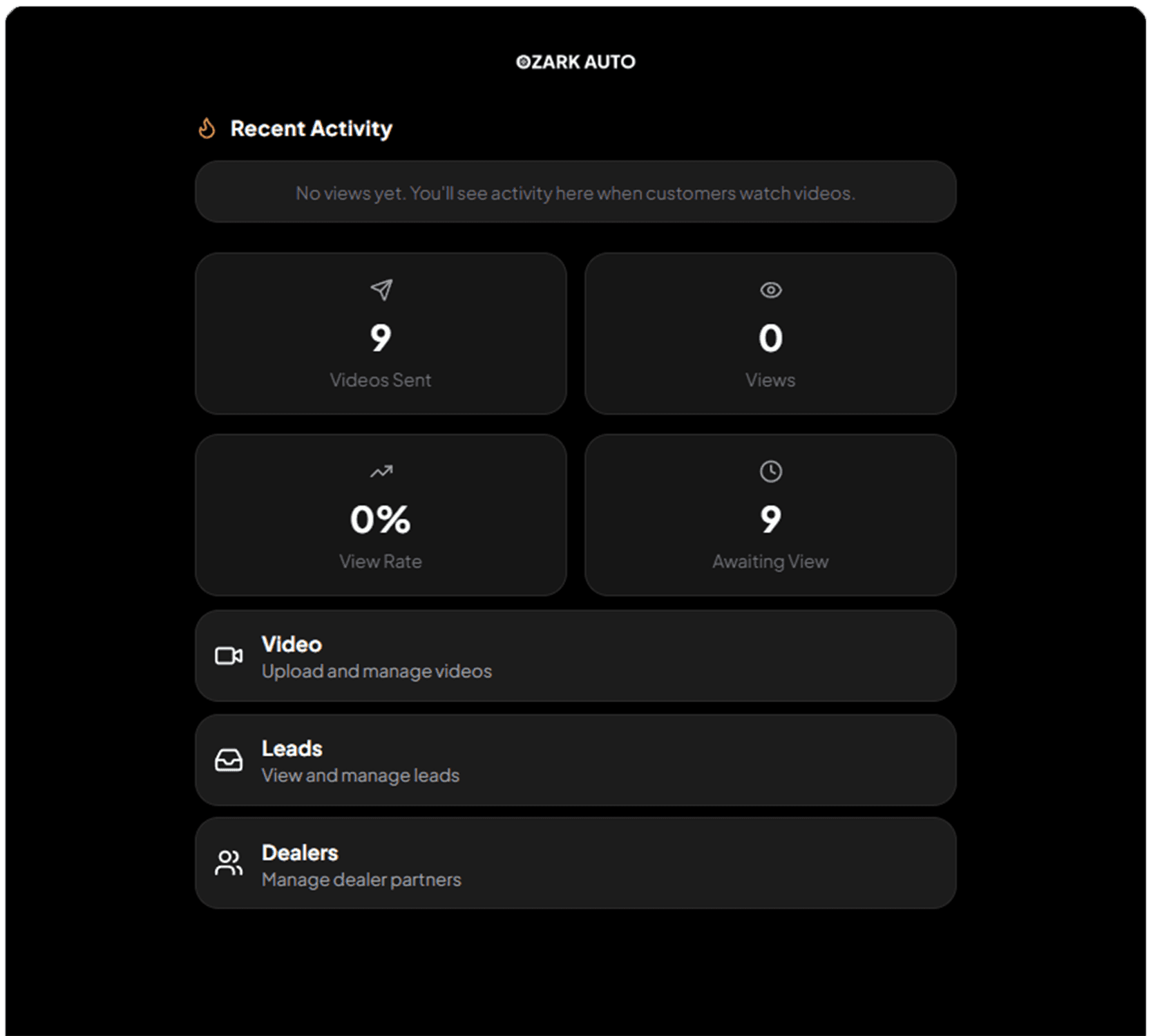Click the flame icon beside Recent Activity

[x=207, y=129]
